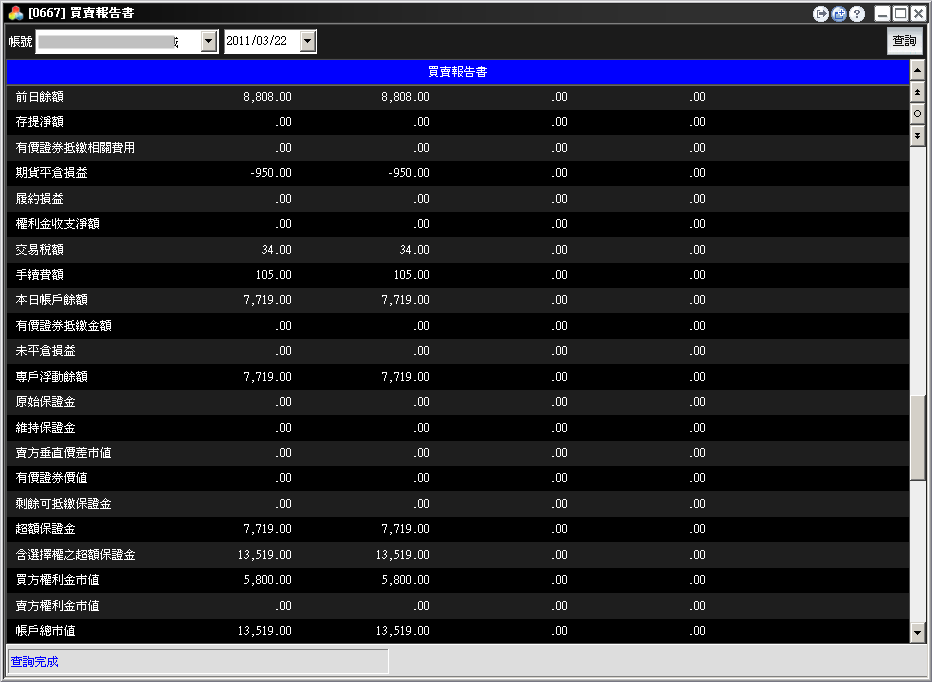Click first-column 8,808.00 in 前日餘額 row
The image size is (932, 682).
pyautogui.click(x=267, y=97)
